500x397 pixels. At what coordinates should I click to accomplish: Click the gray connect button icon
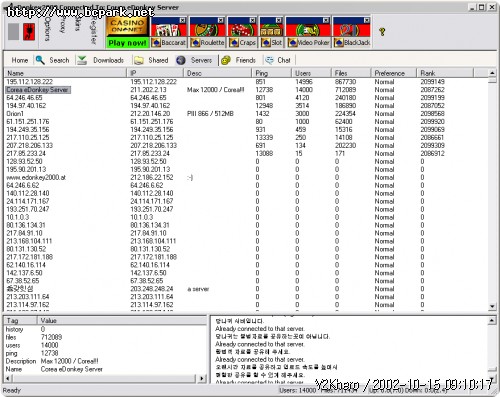pos(13,32)
